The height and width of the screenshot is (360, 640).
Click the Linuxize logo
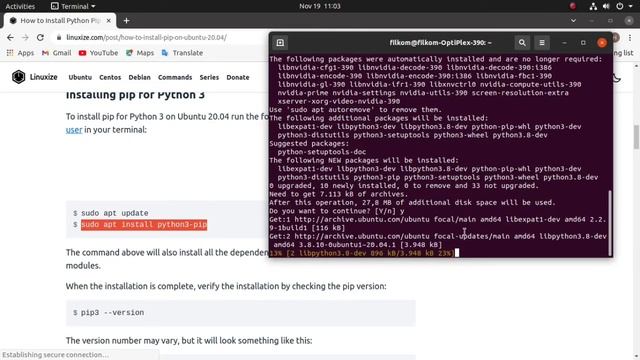coord(35,77)
